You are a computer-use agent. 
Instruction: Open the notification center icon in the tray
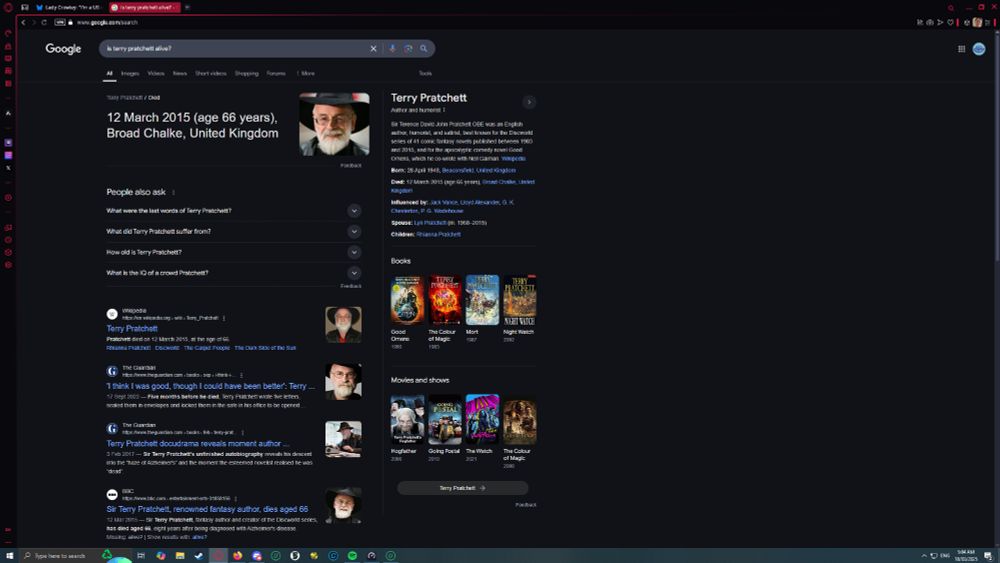[987, 555]
